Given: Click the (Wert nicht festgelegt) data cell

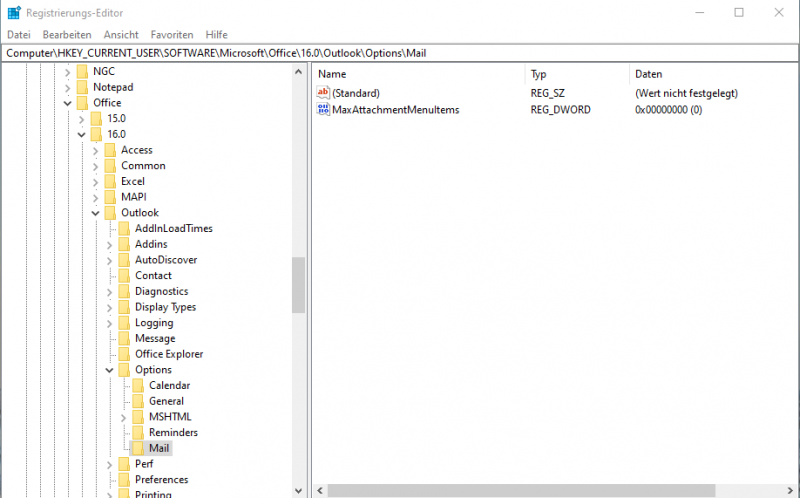Looking at the screenshot, I should tap(686, 93).
